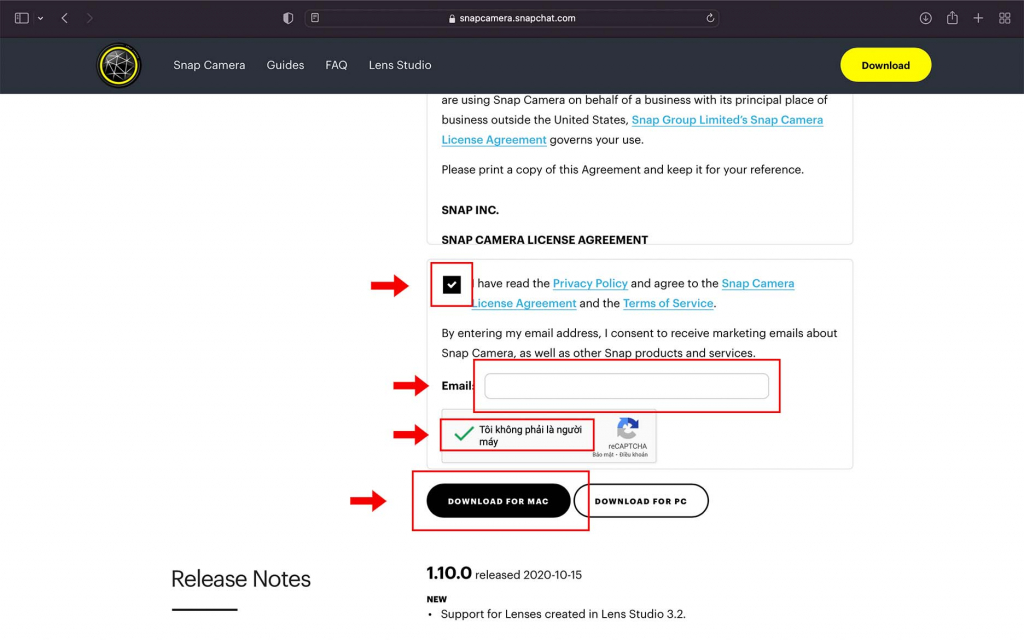Open a new tab with the plus icon
Image resolution: width=1024 pixels, height=640 pixels.
click(x=978, y=18)
